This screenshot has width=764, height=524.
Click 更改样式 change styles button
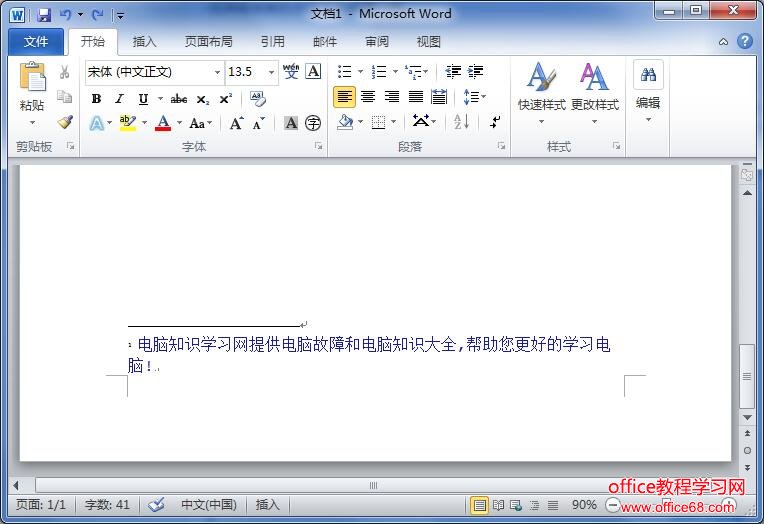594,93
